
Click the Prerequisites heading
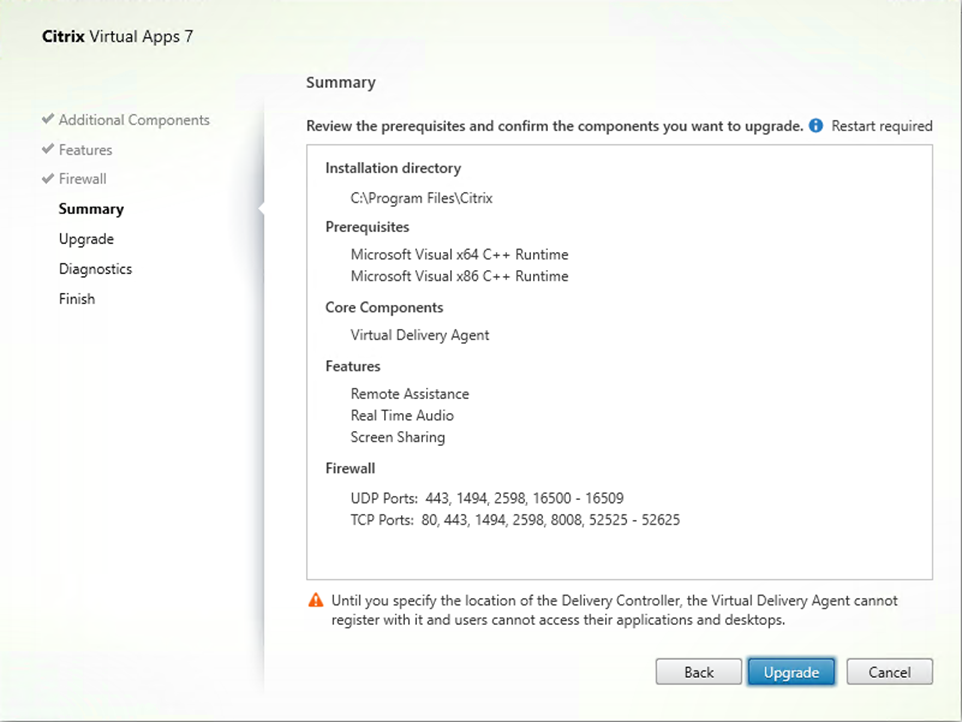[x=367, y=227]
